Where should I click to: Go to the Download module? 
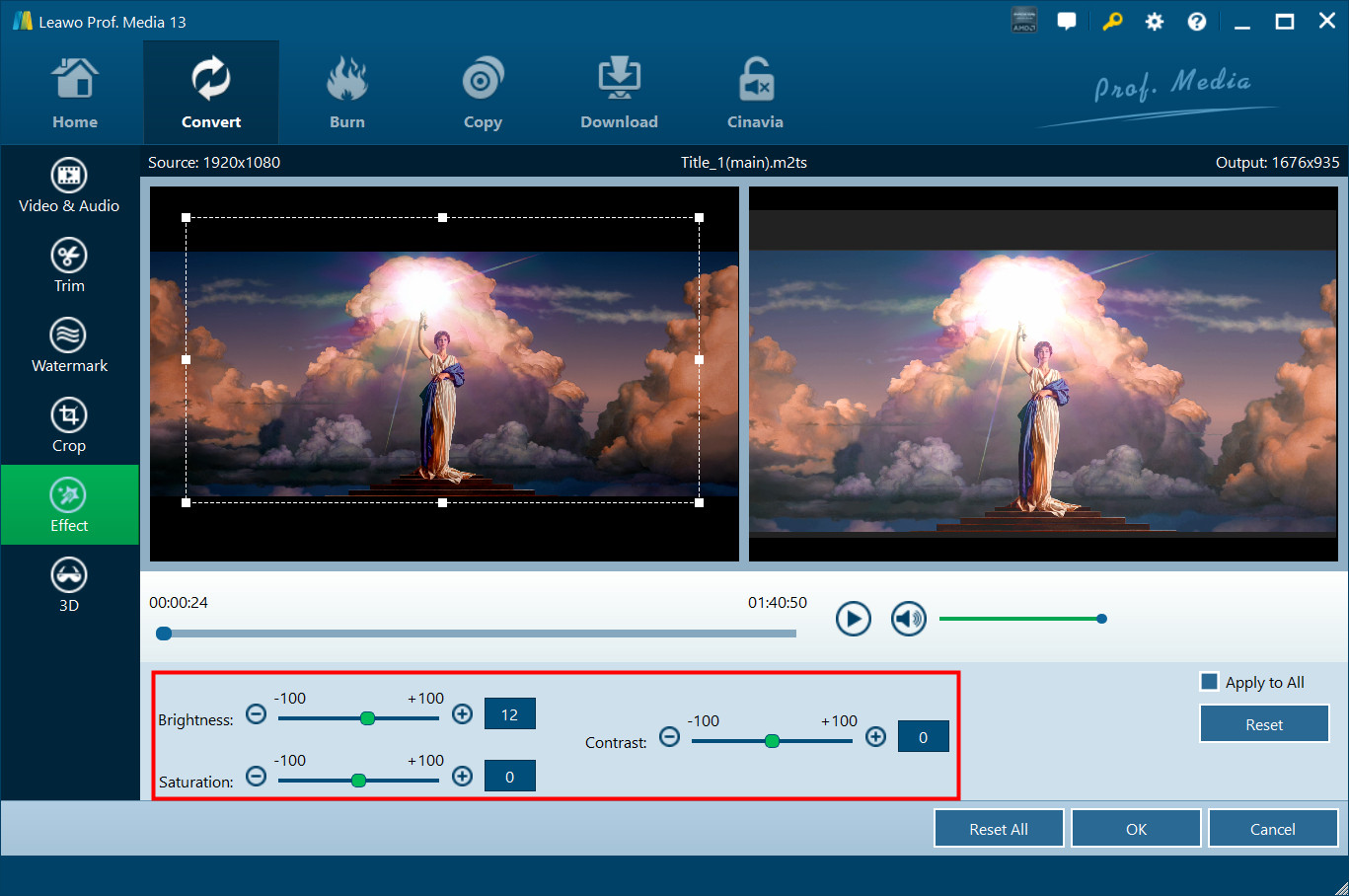click(x=619, y=94)
